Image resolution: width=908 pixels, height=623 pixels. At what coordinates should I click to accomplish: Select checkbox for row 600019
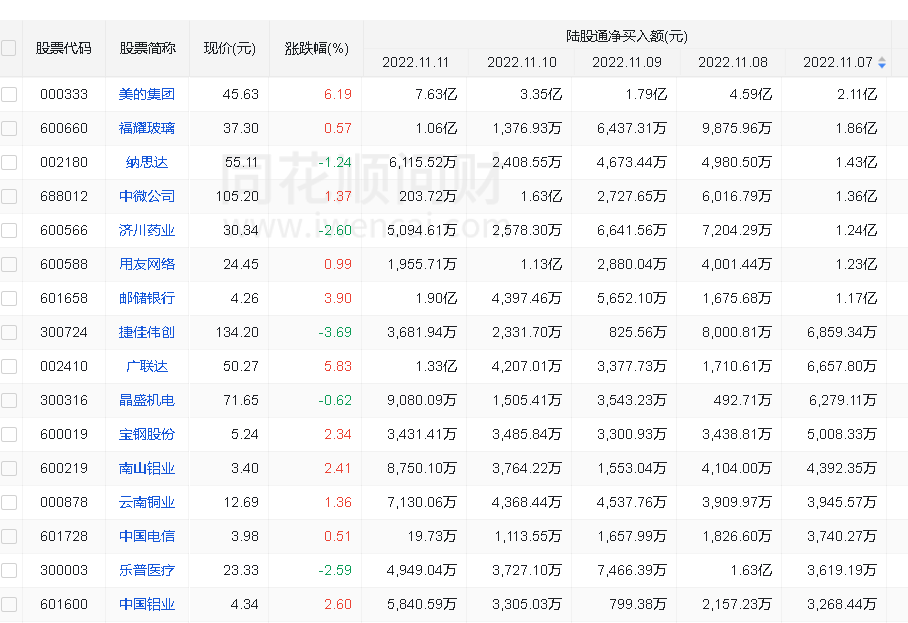point(9,434)
